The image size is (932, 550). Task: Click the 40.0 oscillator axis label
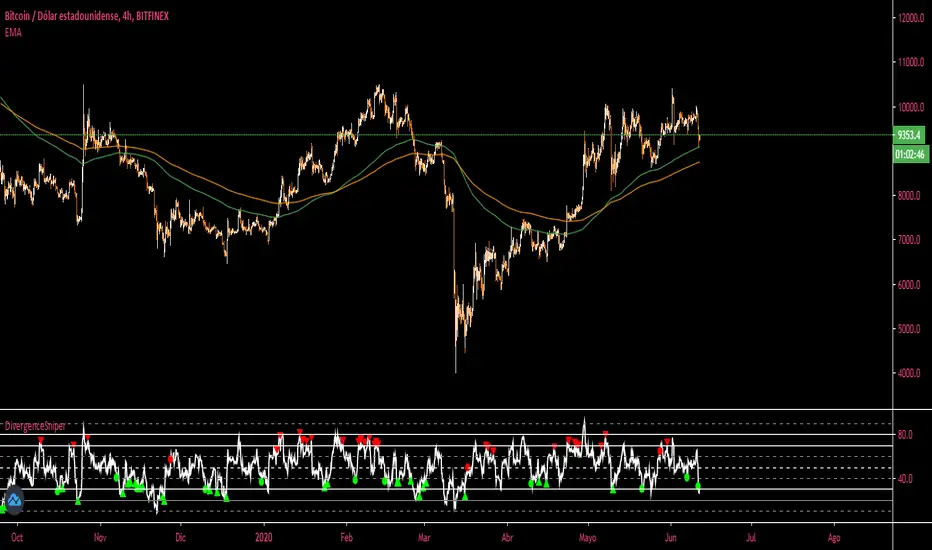905,479
